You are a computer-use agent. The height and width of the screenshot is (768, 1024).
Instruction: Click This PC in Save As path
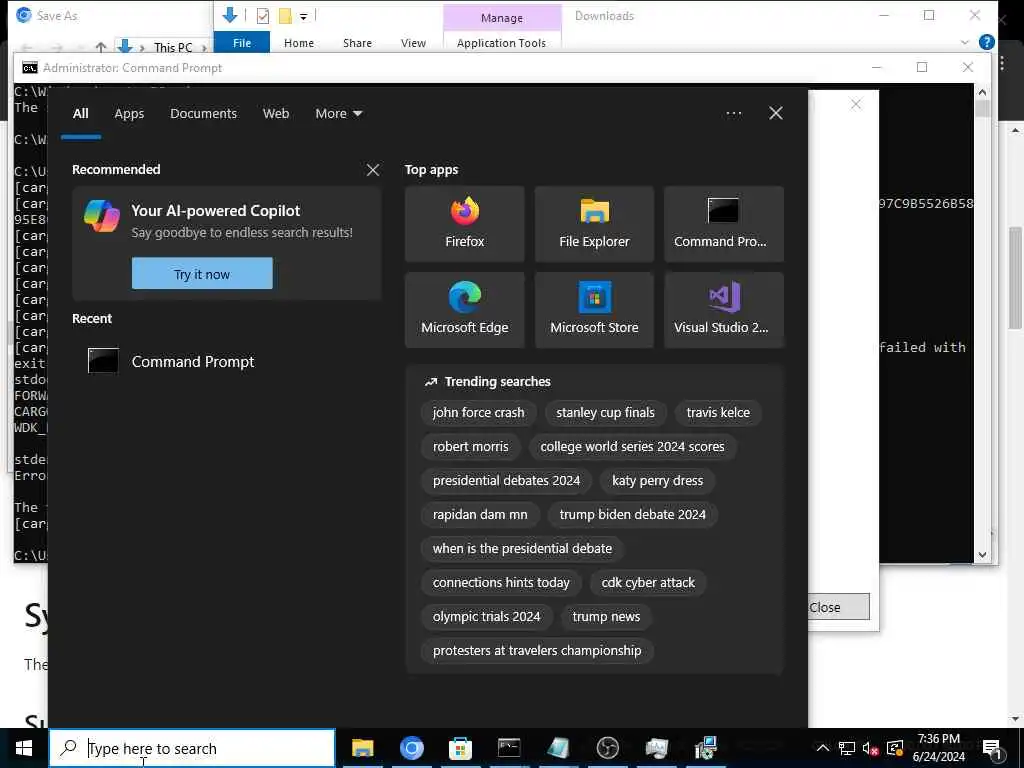(x=173, y=48)
